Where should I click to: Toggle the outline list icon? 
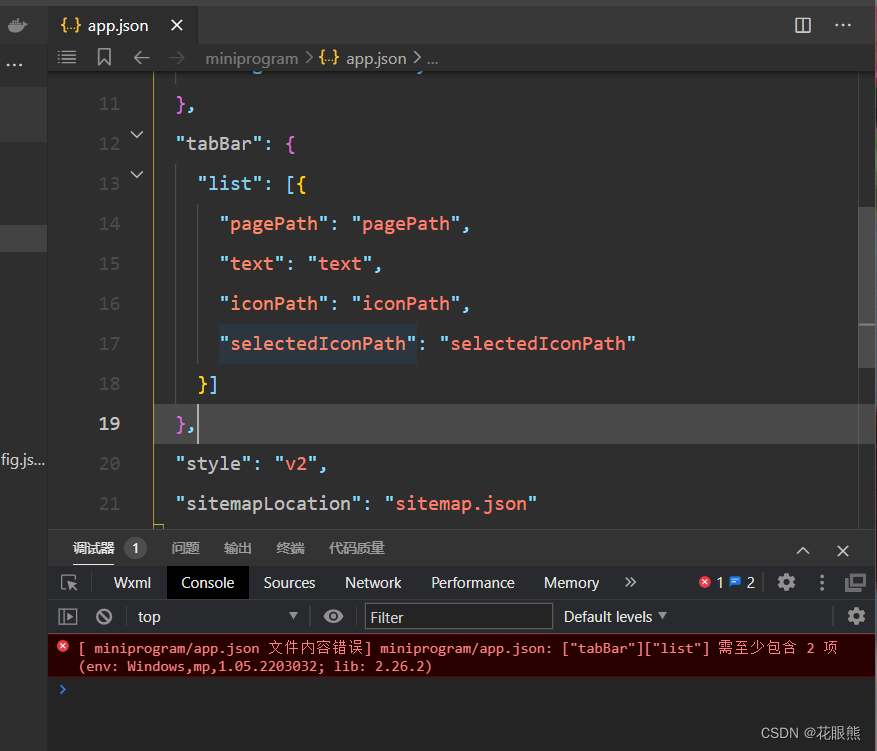(67, 57)
